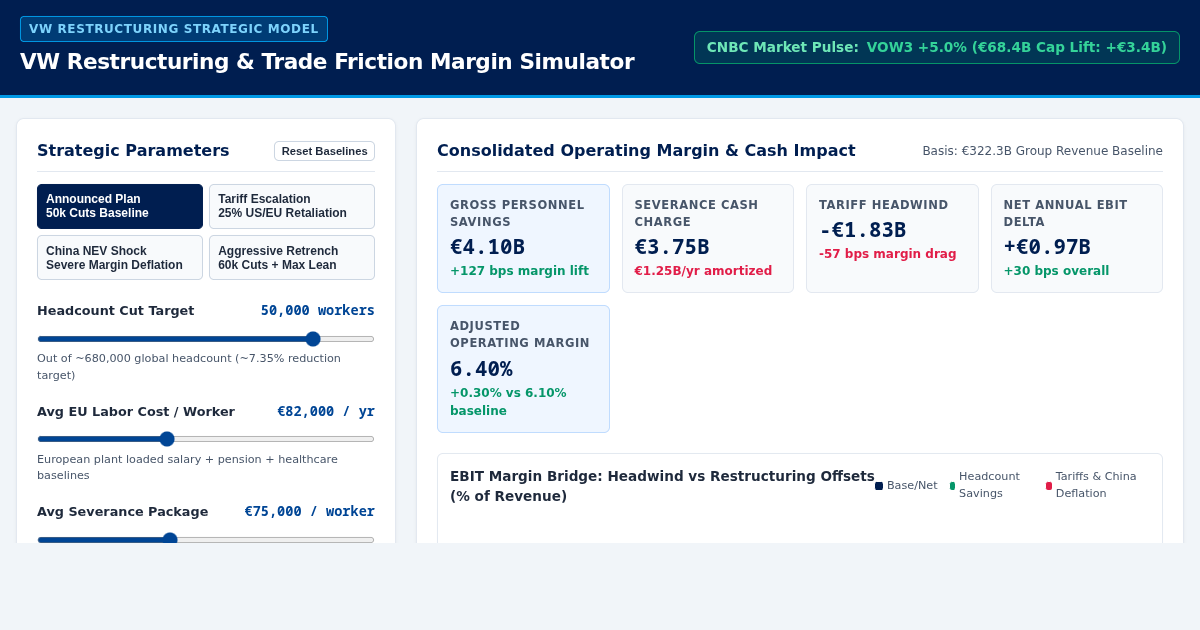Click the navy Base/Net legend swatch
Viewport: 1200px width, 630px height.
pyautogui.click(x=879, y=486)
